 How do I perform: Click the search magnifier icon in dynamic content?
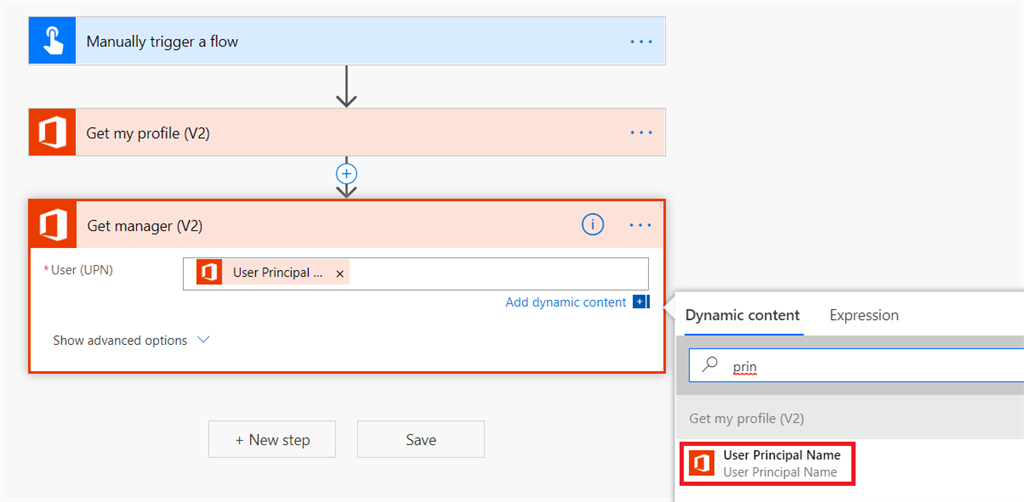coord(710,366)
